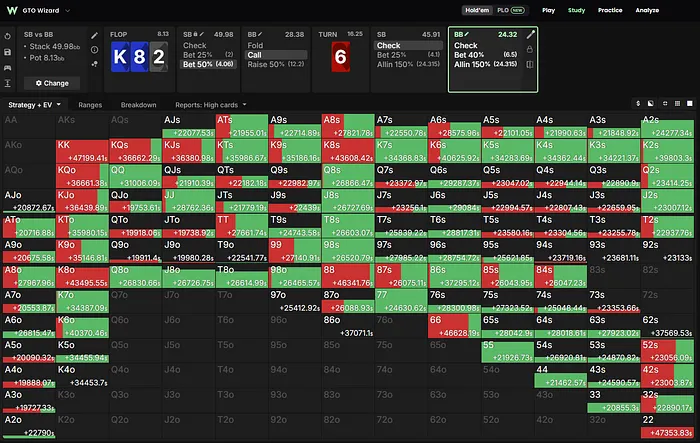
Task: Click the 88 hand cell
Action: pyautogui.click(x=348, y=276)
